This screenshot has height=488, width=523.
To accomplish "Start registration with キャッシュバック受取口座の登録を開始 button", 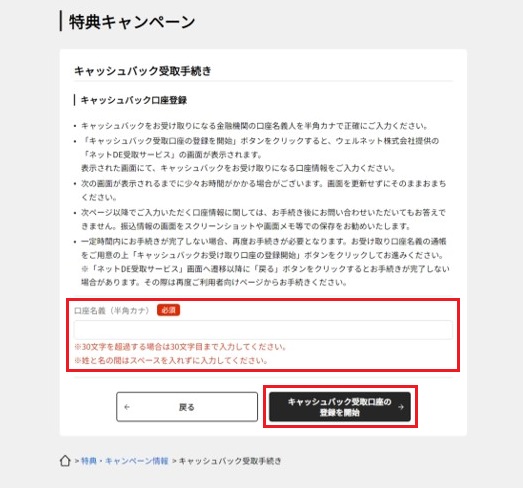I will click(x=340, y=407).
